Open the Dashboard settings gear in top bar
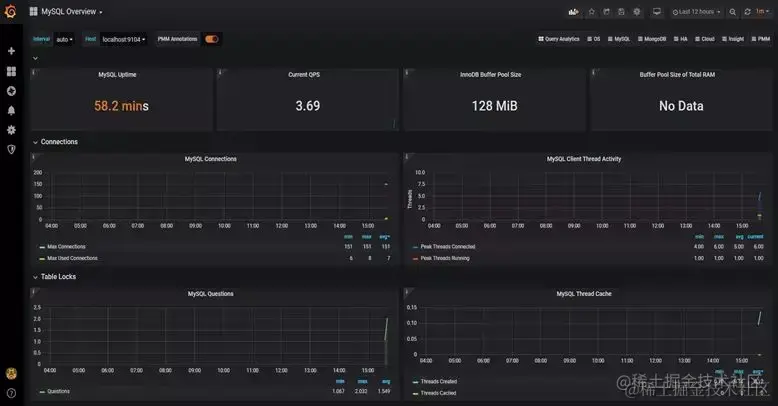The width and height of the screenshot is (778, 406). coord(637,12)
